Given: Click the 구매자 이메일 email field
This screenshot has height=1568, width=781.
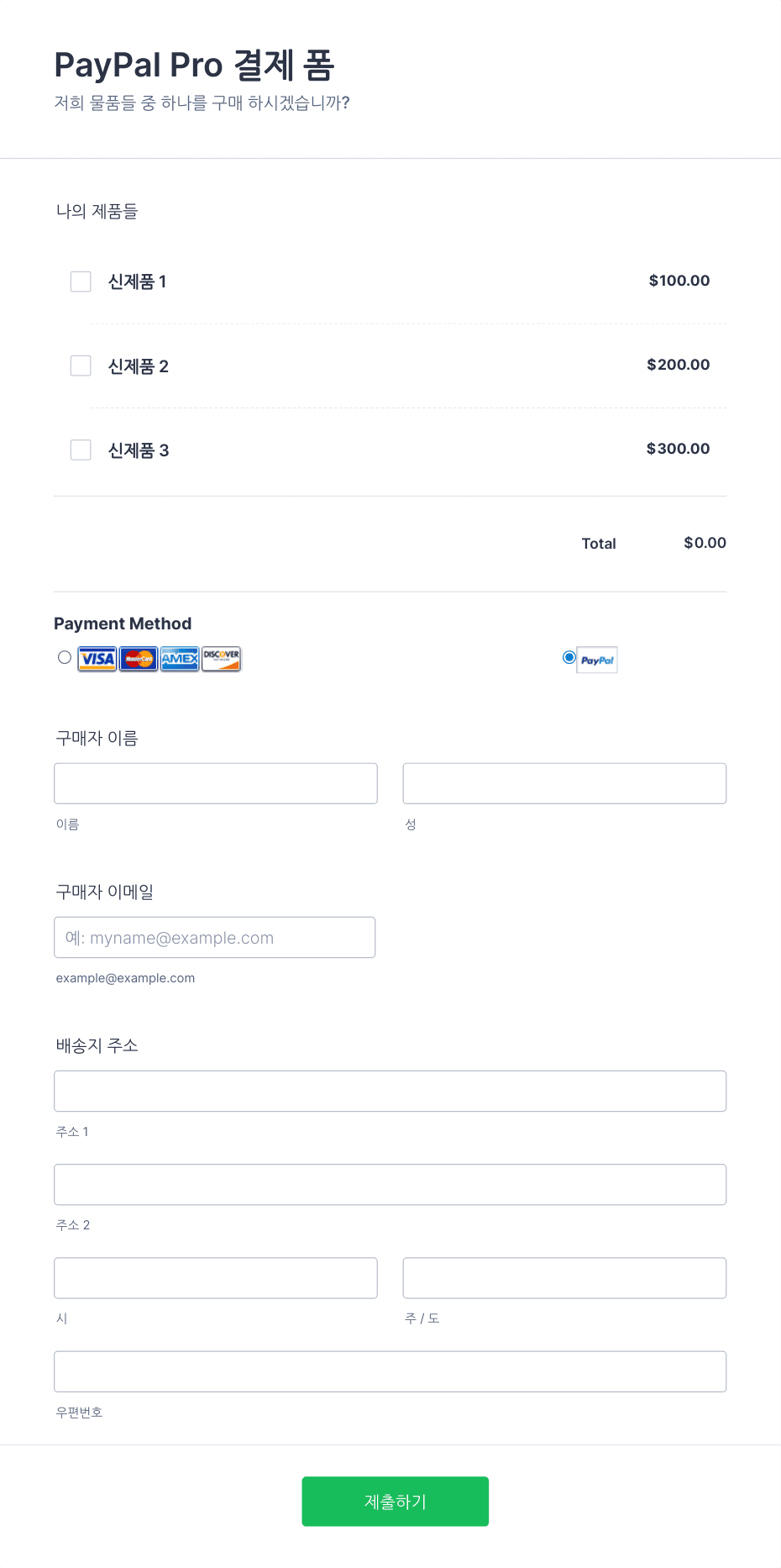Looking at the screenshot, I should pos(214,937).
